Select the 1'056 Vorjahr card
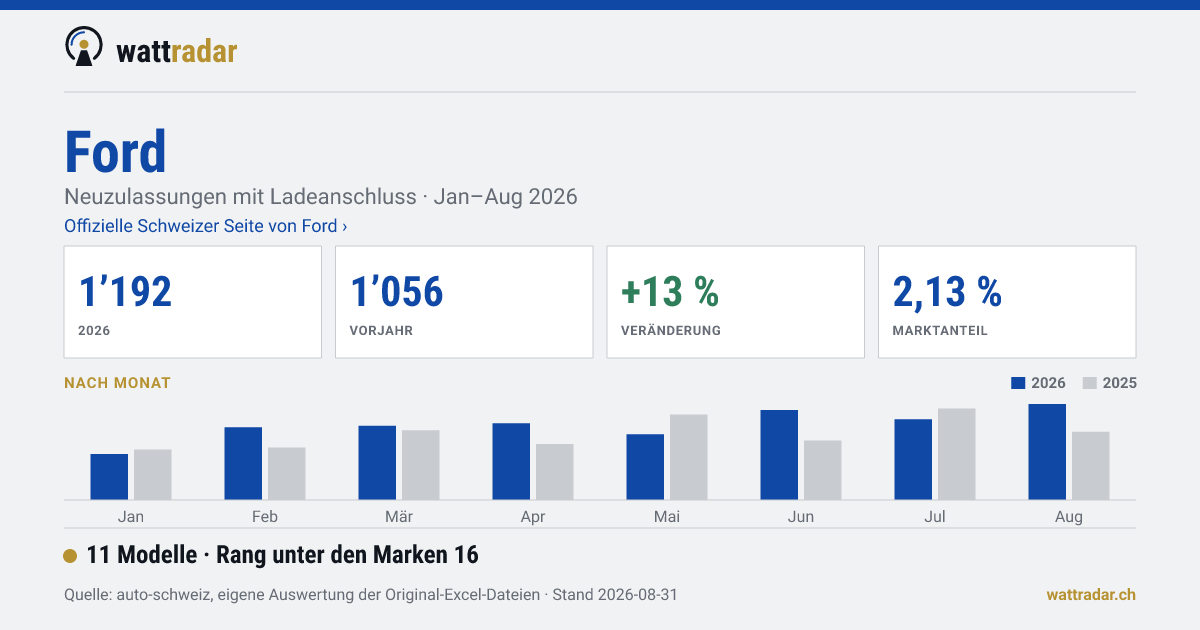 (464, 302)
